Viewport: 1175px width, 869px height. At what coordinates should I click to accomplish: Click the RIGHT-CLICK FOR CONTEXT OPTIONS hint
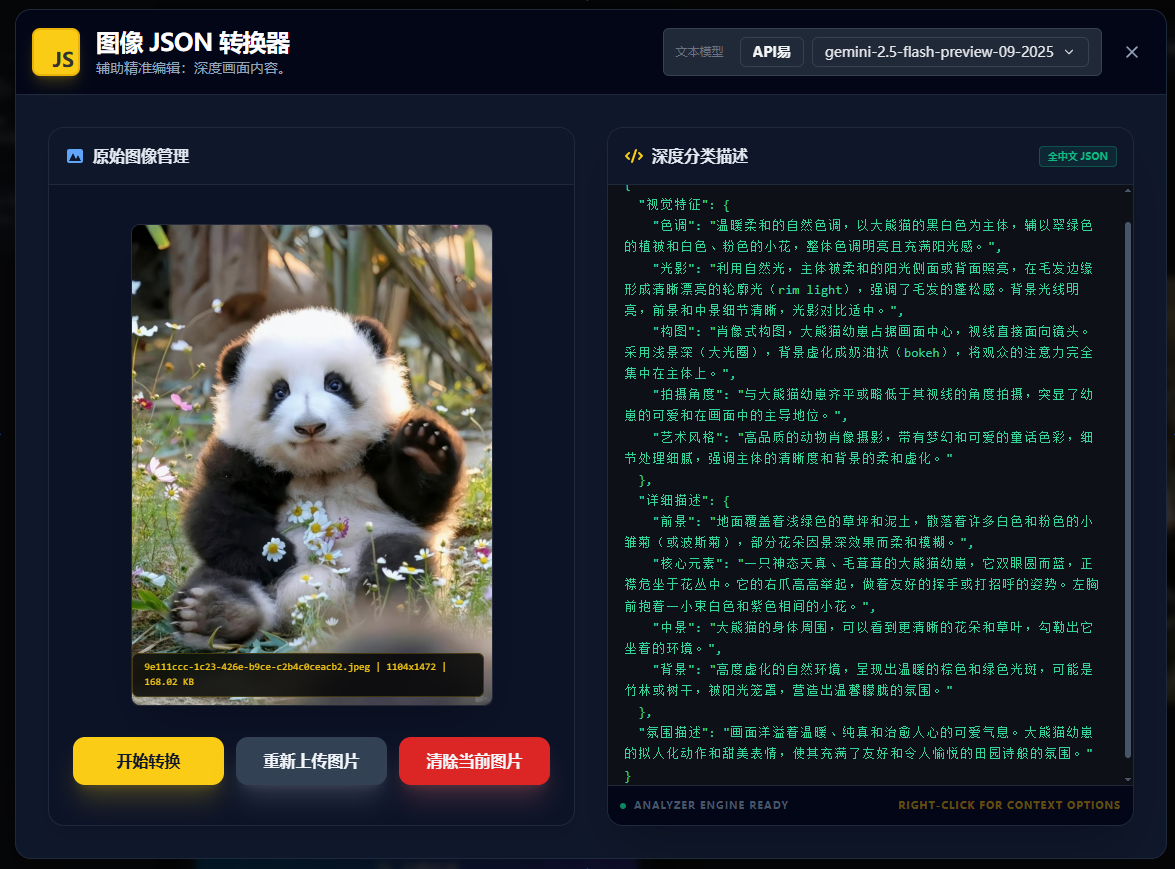pos(1008,805)
